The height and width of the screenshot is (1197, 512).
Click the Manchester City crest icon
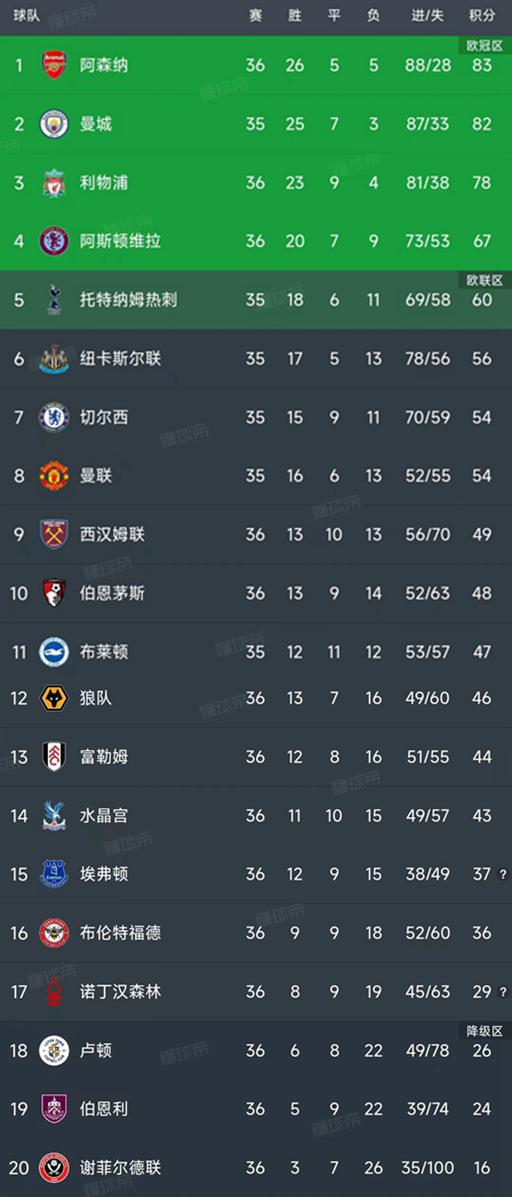[x=54, y=124]
